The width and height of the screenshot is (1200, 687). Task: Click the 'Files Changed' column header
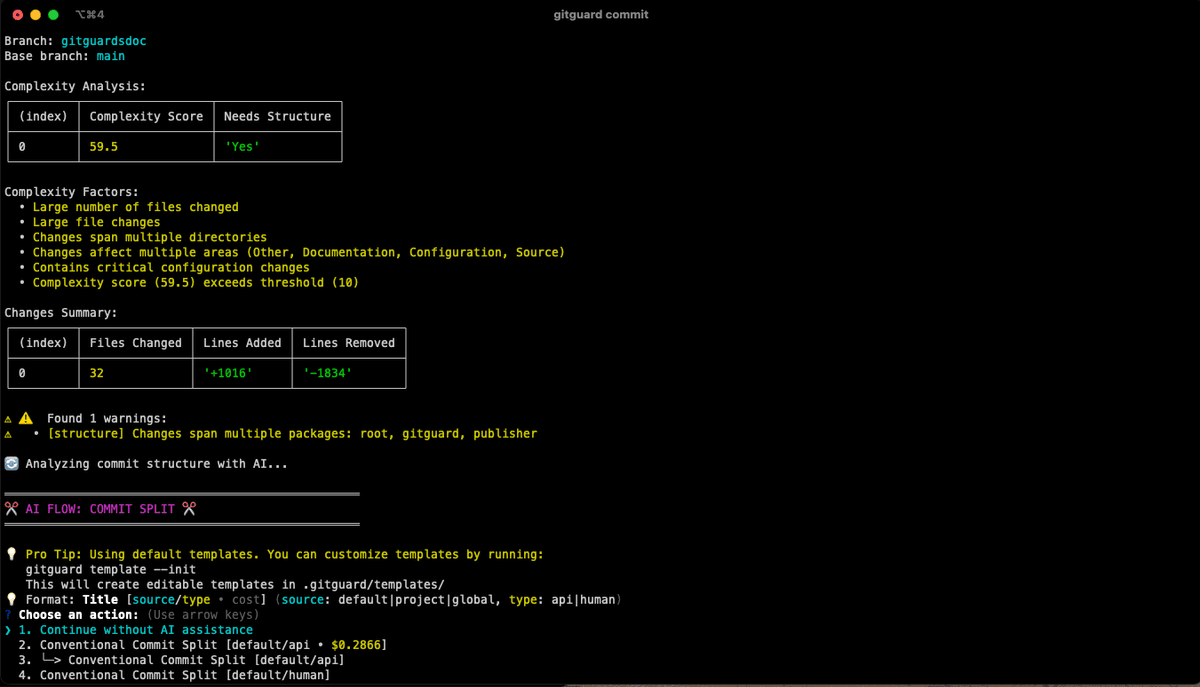(136, 343)
